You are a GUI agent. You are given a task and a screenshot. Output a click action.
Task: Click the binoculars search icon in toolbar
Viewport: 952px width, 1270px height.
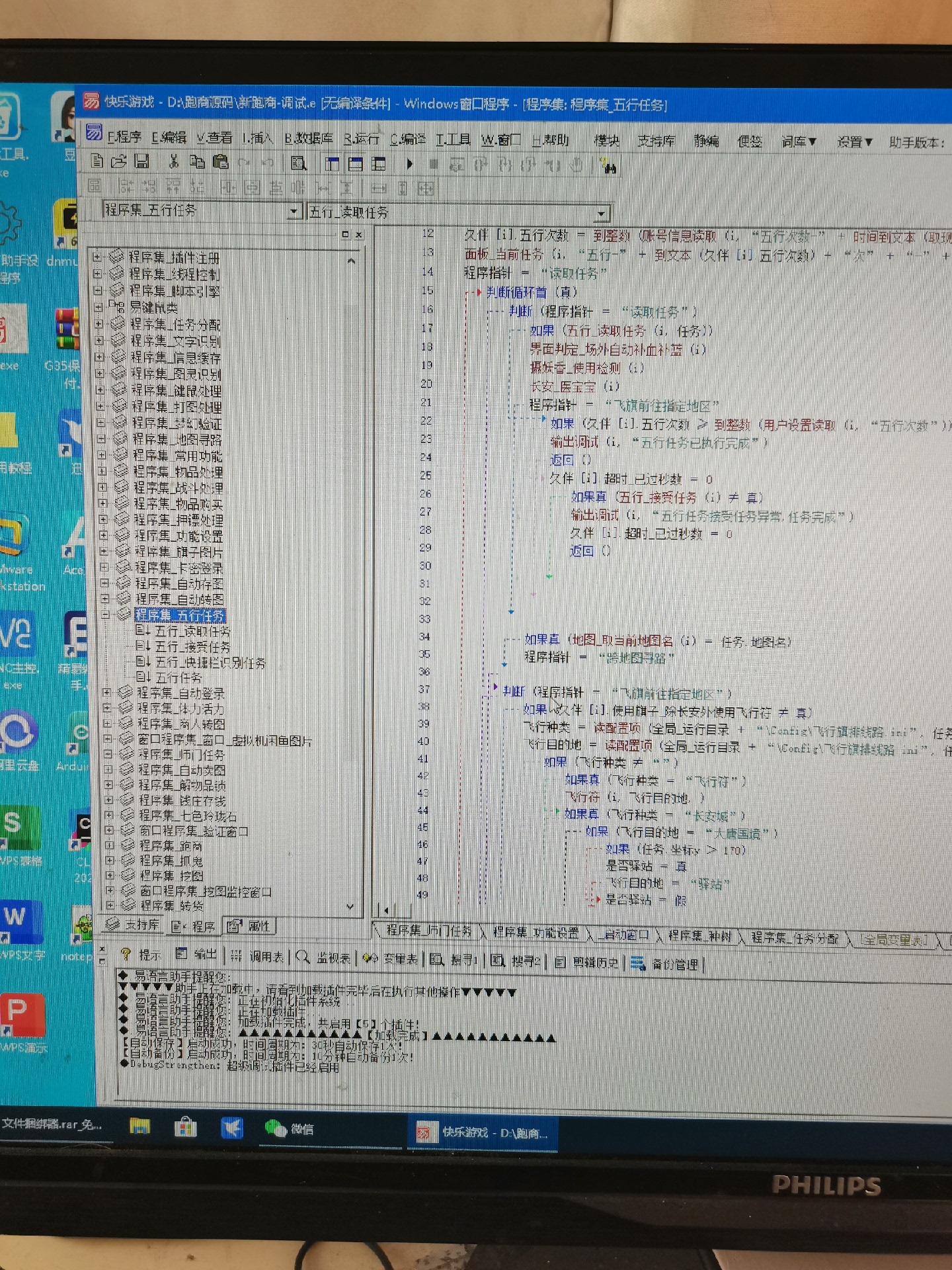click(609, 165)
